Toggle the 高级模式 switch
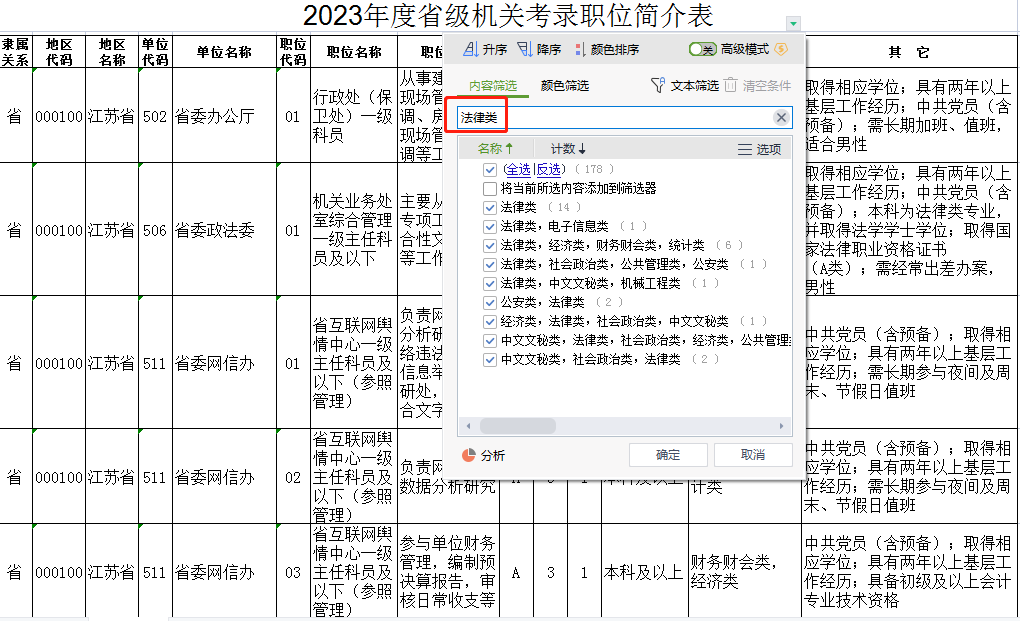Viewport: 1020px width, 621px height. (703, 49)
